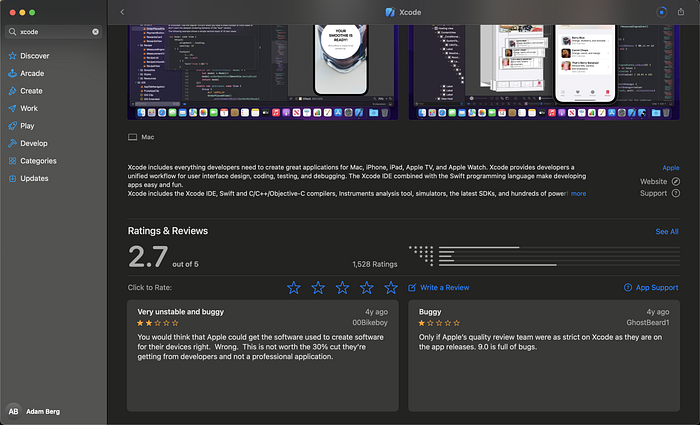Open the Apple developer link
Image resolution: width=700 pixels, height=425 pixels.
tap(671, 168)
